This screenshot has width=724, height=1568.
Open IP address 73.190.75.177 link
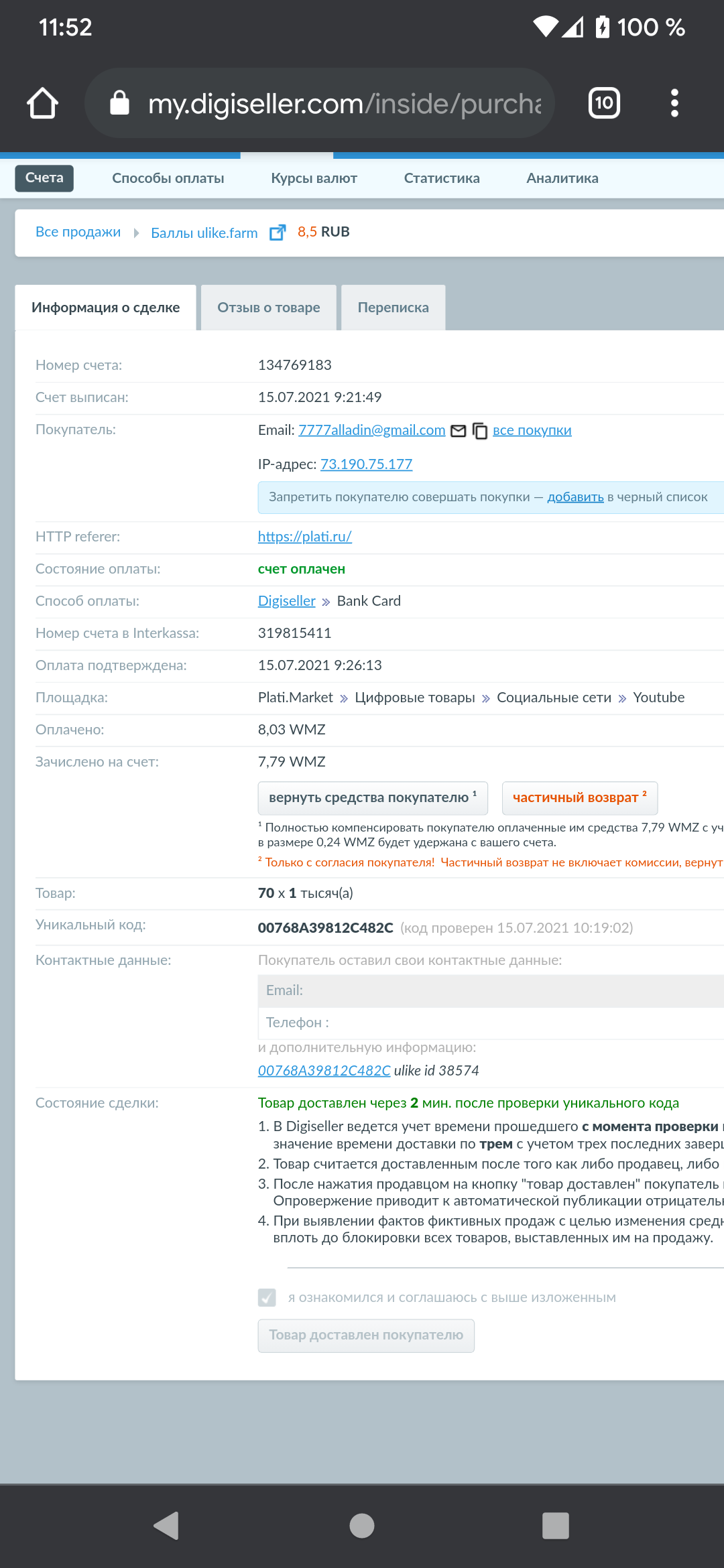click(x=367, y=464)
